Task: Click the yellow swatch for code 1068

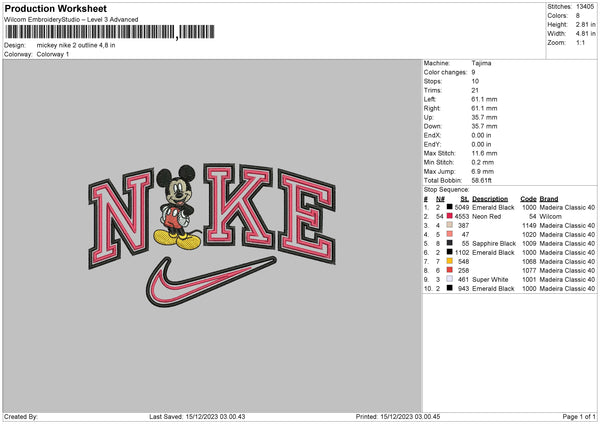Action: click(x=450, y=261)
